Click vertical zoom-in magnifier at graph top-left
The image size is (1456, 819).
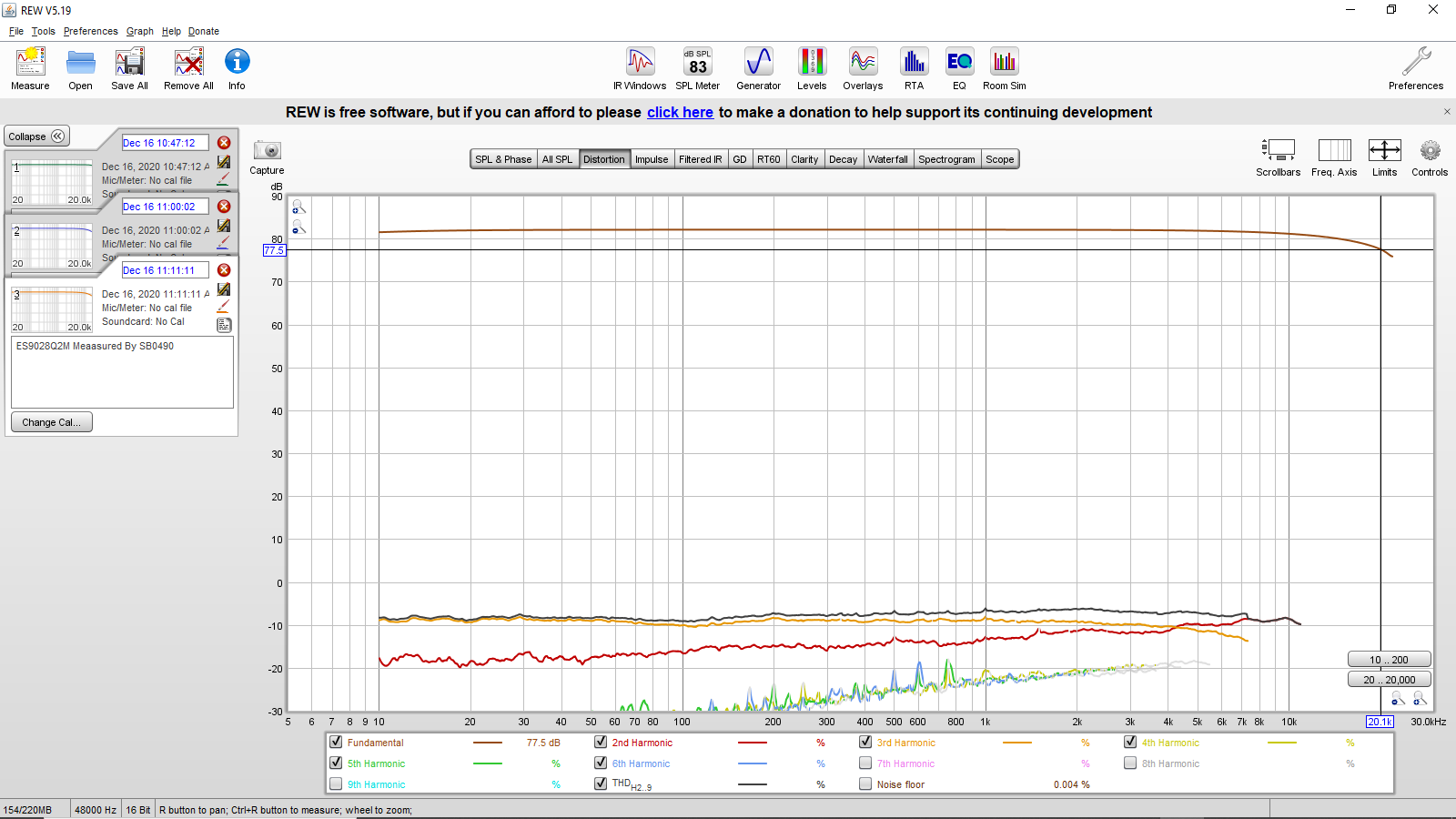coord(298,207)
